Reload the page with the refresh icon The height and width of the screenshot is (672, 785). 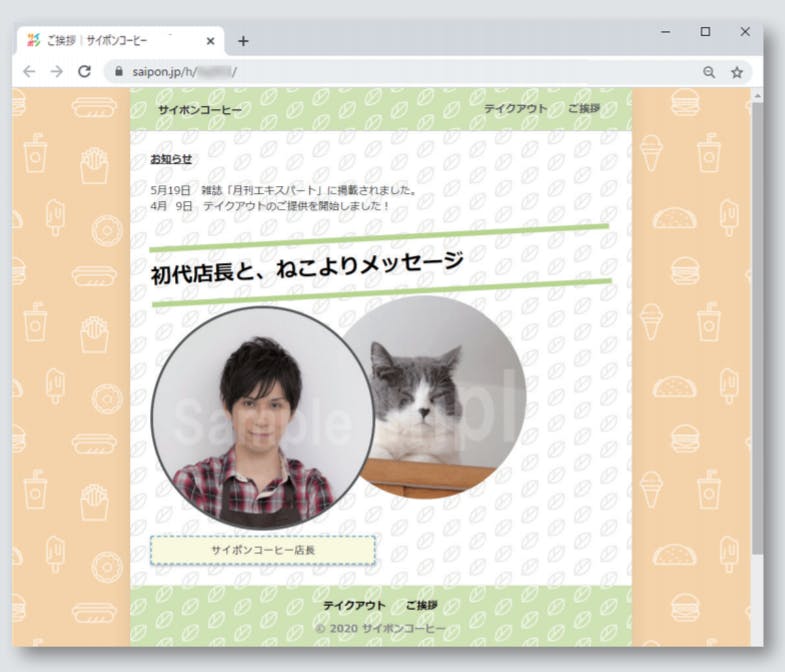pyautogui.click(x=84, y=71)
